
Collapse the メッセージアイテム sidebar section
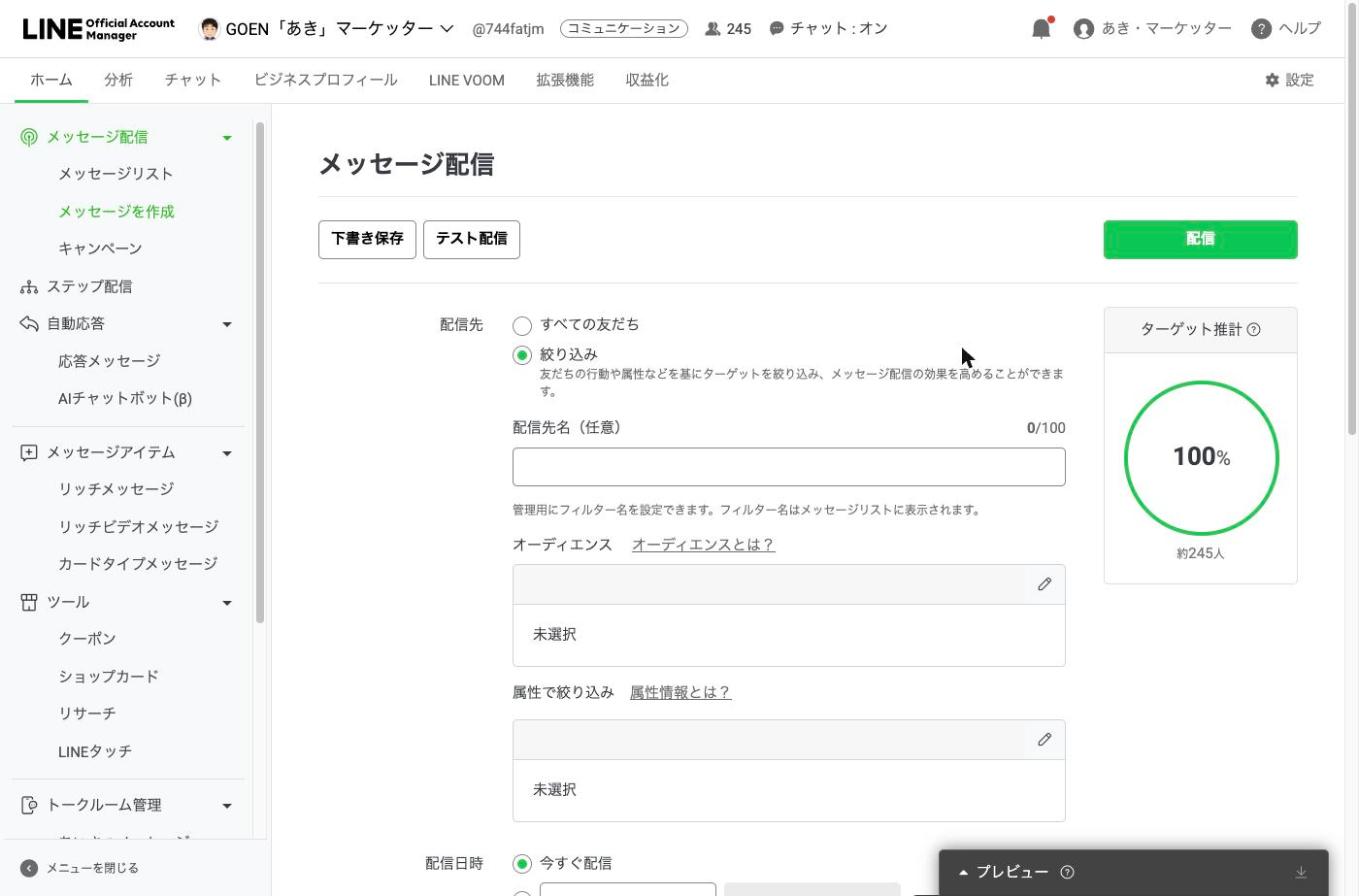coord(227,454)
